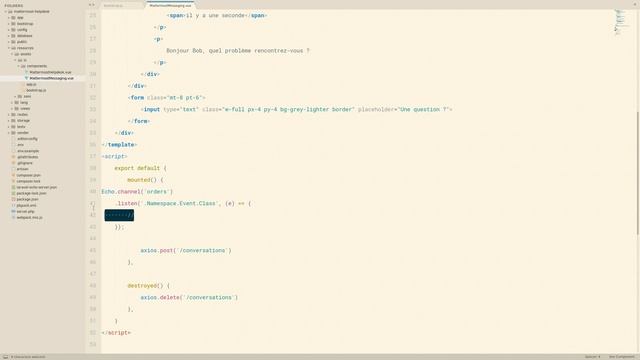The height and width of the screenshot is (360, 640).
Task: Open the Spaces indentation menu in status bar
Action: coord(592,357)
